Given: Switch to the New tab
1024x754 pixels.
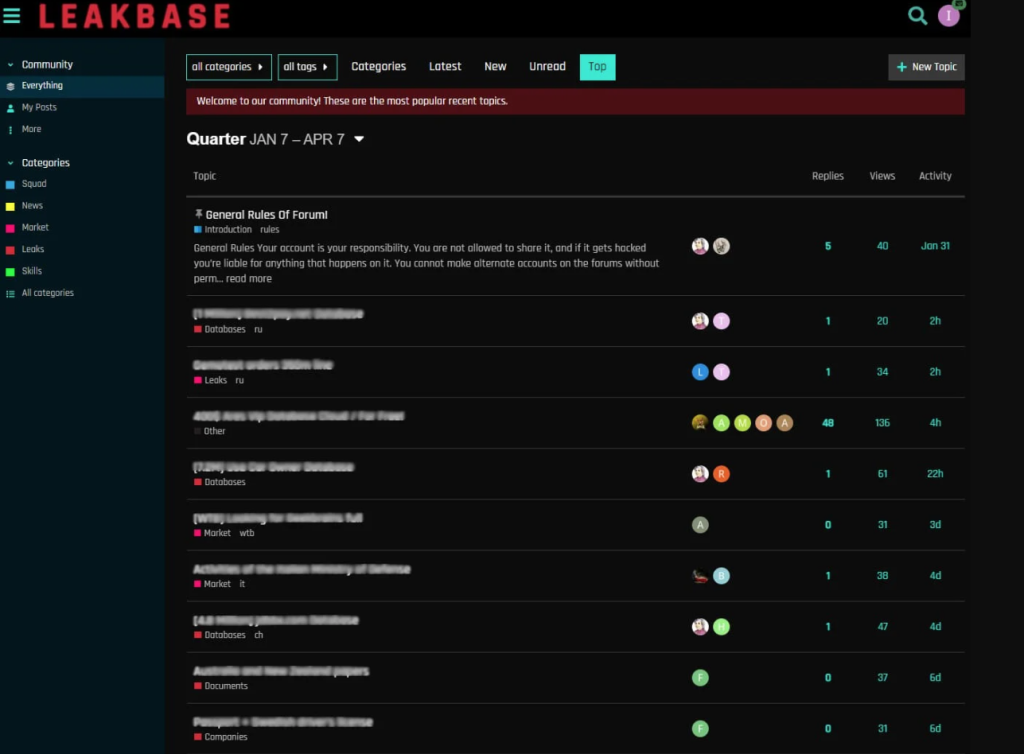Looking at the screenshot, I should [x=495, y=67].
